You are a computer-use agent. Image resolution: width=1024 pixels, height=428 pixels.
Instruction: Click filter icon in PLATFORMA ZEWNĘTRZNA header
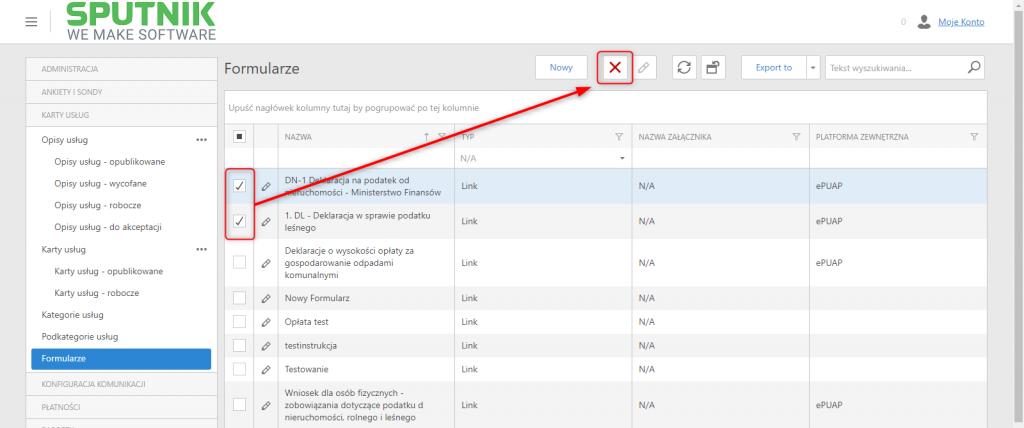(974, 137)
